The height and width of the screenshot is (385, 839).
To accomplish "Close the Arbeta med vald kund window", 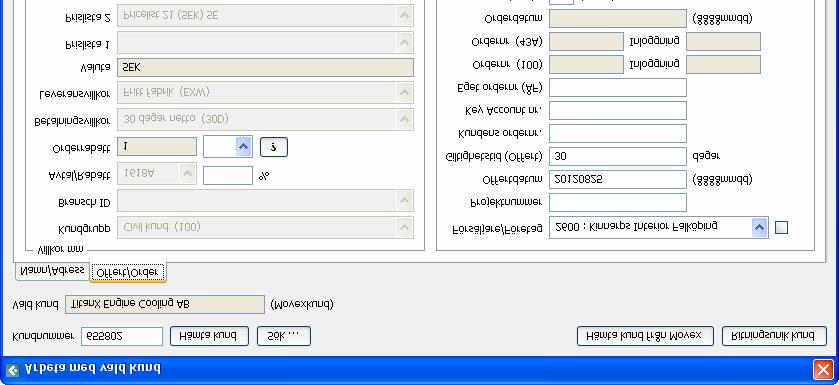I will click(822, 369).
